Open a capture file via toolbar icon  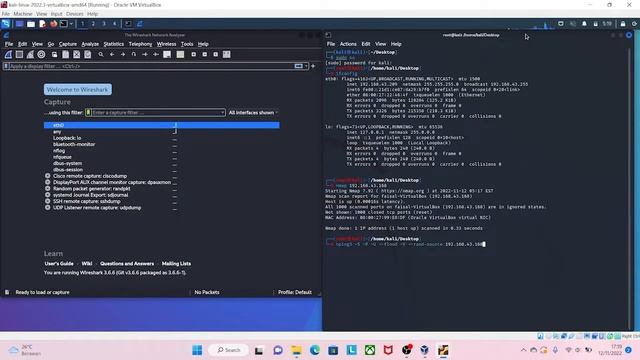(x=54, y=54)
